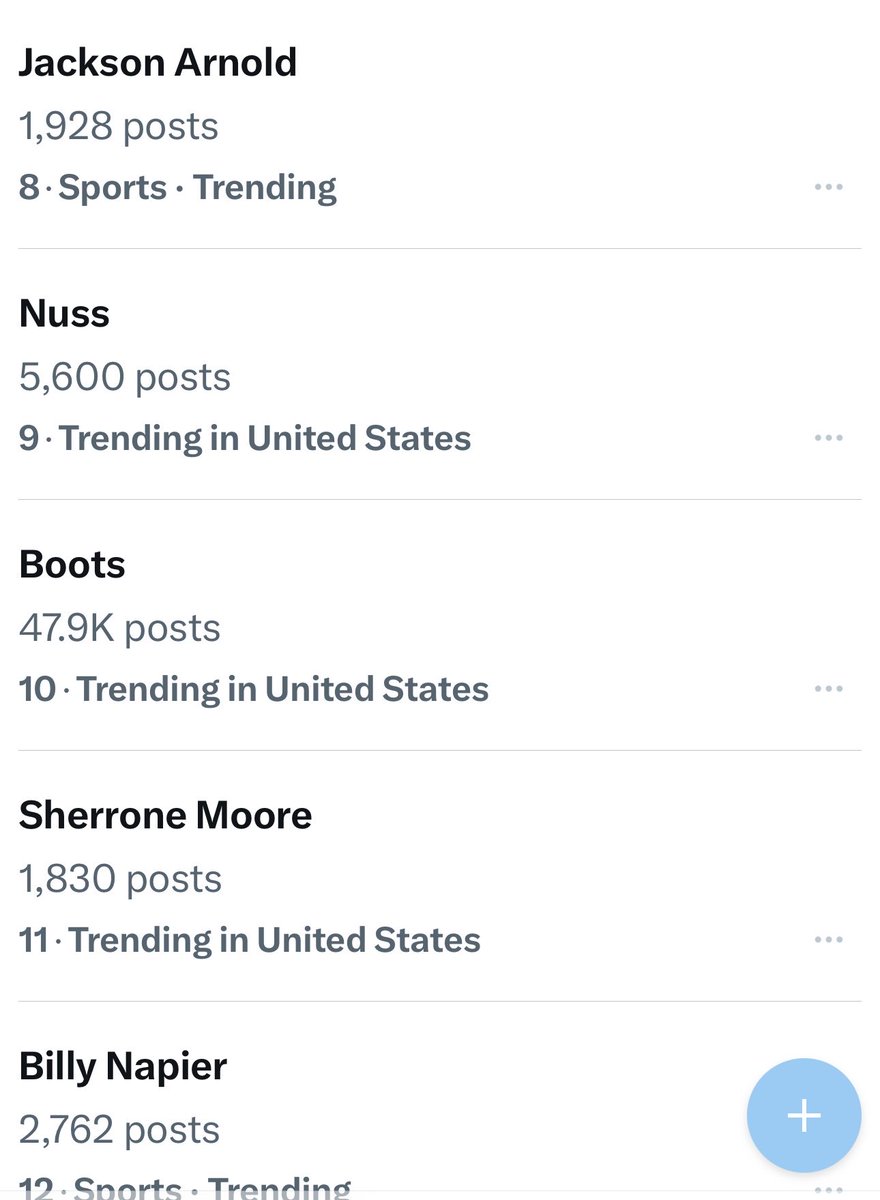This screenshot has width=880, height=1200.
Task: Open the Boots trending topic
Action: coord(72,565)
